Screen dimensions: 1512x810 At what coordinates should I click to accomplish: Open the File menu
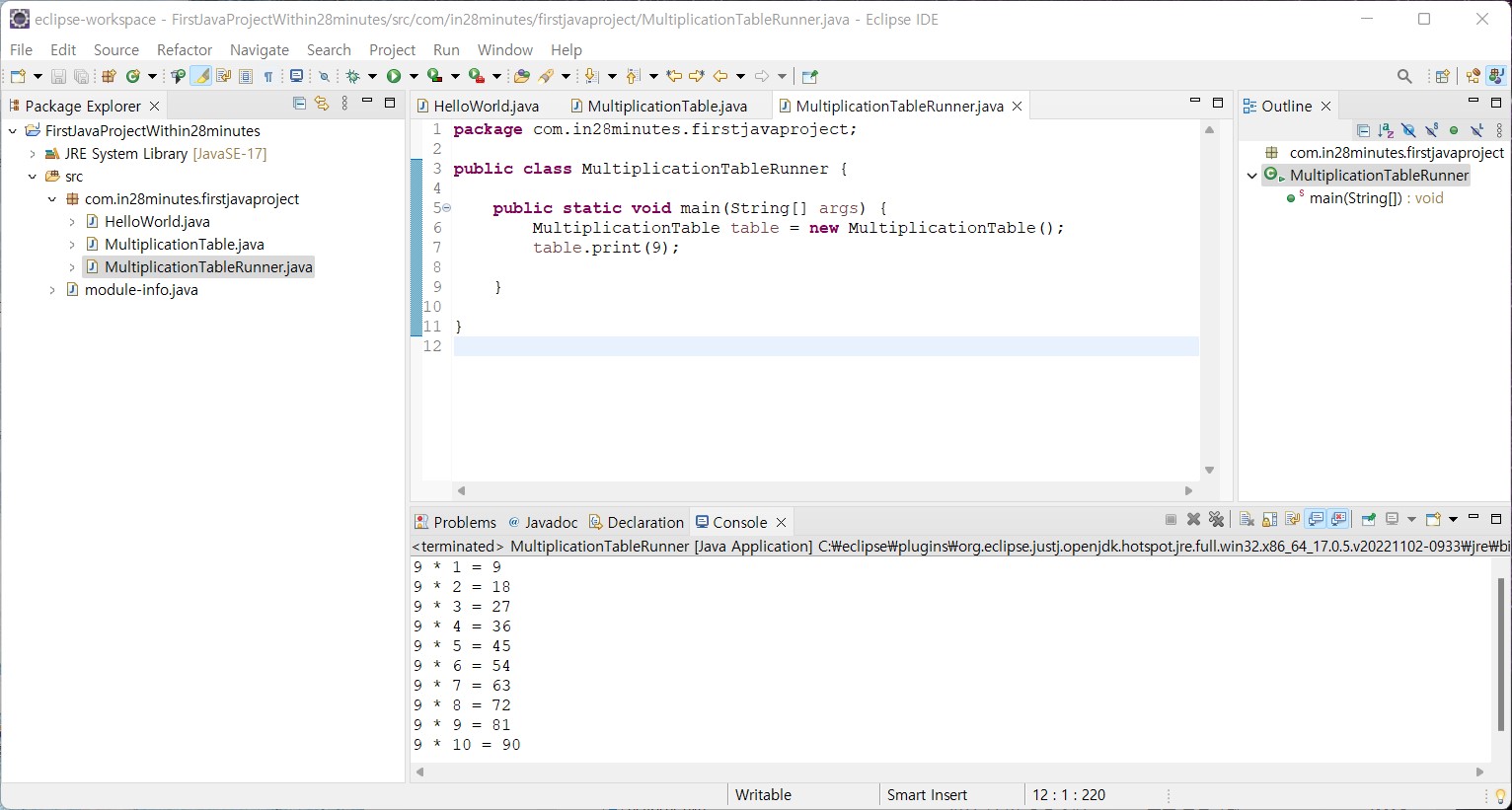coord(21,49)
